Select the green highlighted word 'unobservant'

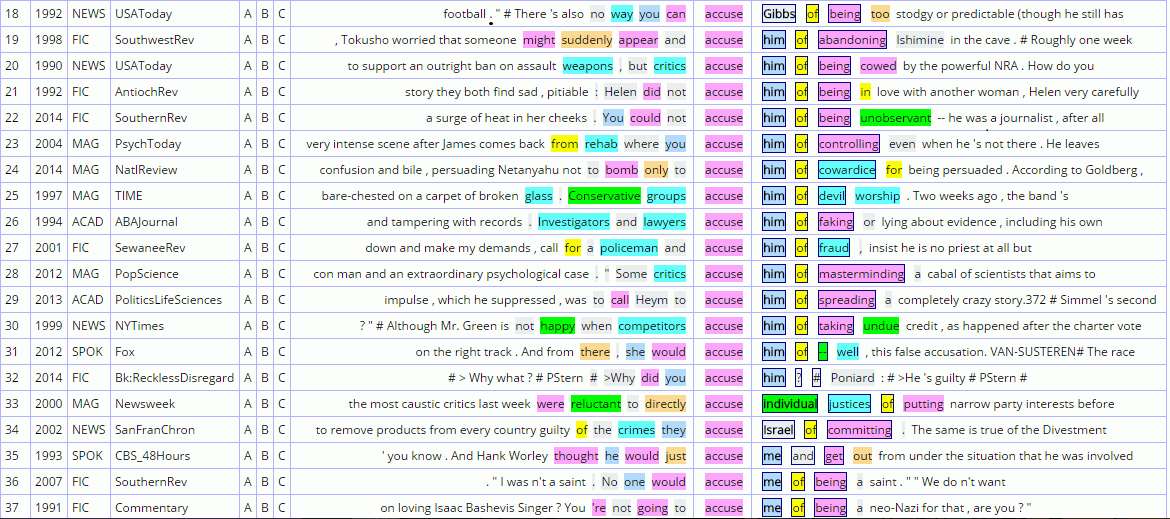pos(896,118)
